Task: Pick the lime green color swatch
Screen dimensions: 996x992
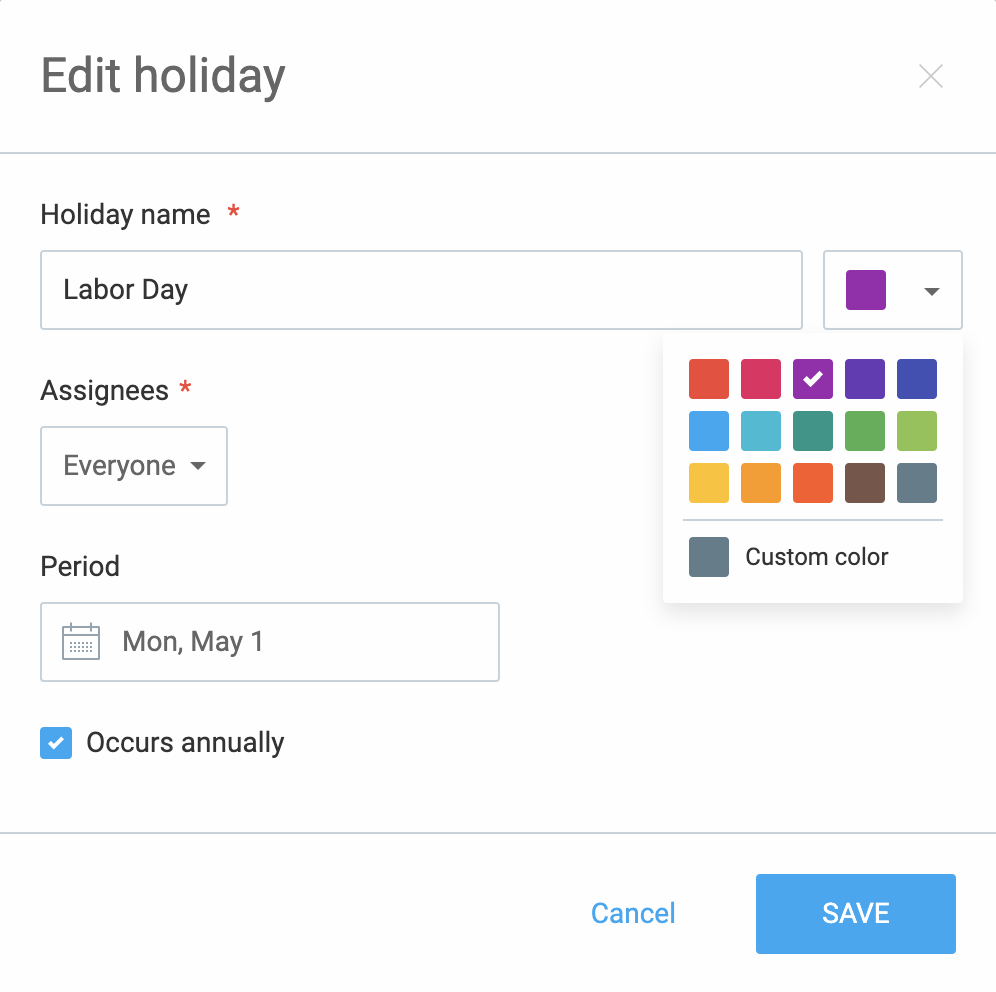Action: click(917, 431)
